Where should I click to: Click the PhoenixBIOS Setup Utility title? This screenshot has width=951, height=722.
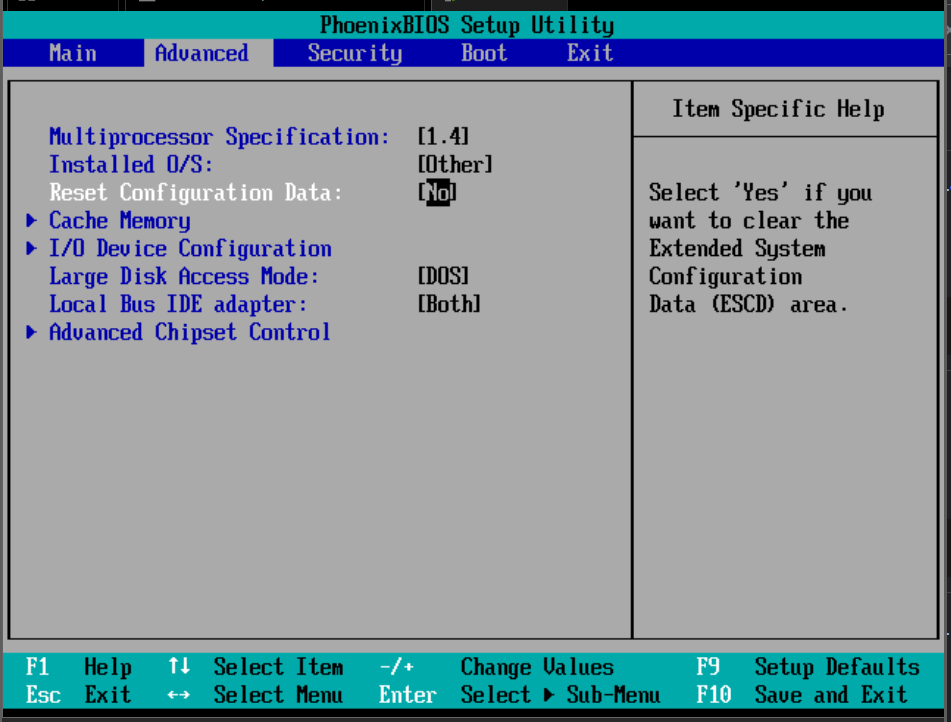(467, 25)
